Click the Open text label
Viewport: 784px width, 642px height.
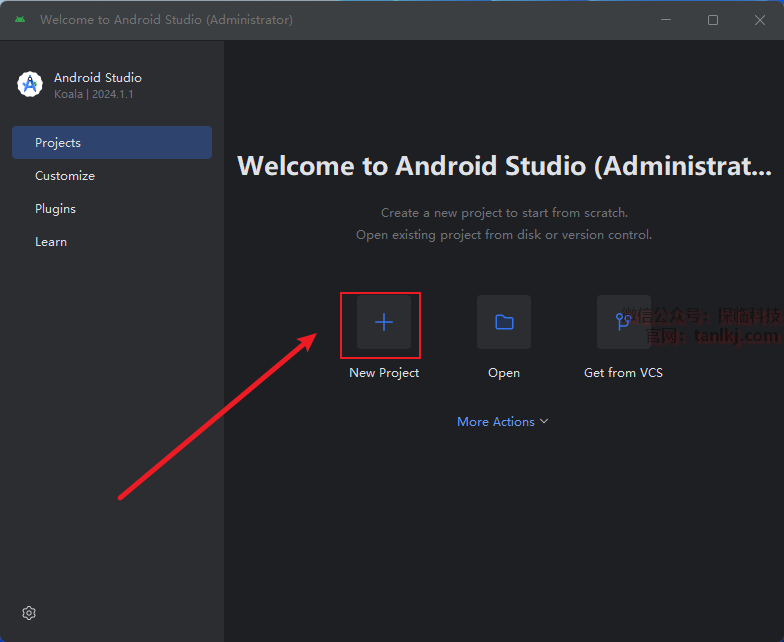(x=504, y=373)
